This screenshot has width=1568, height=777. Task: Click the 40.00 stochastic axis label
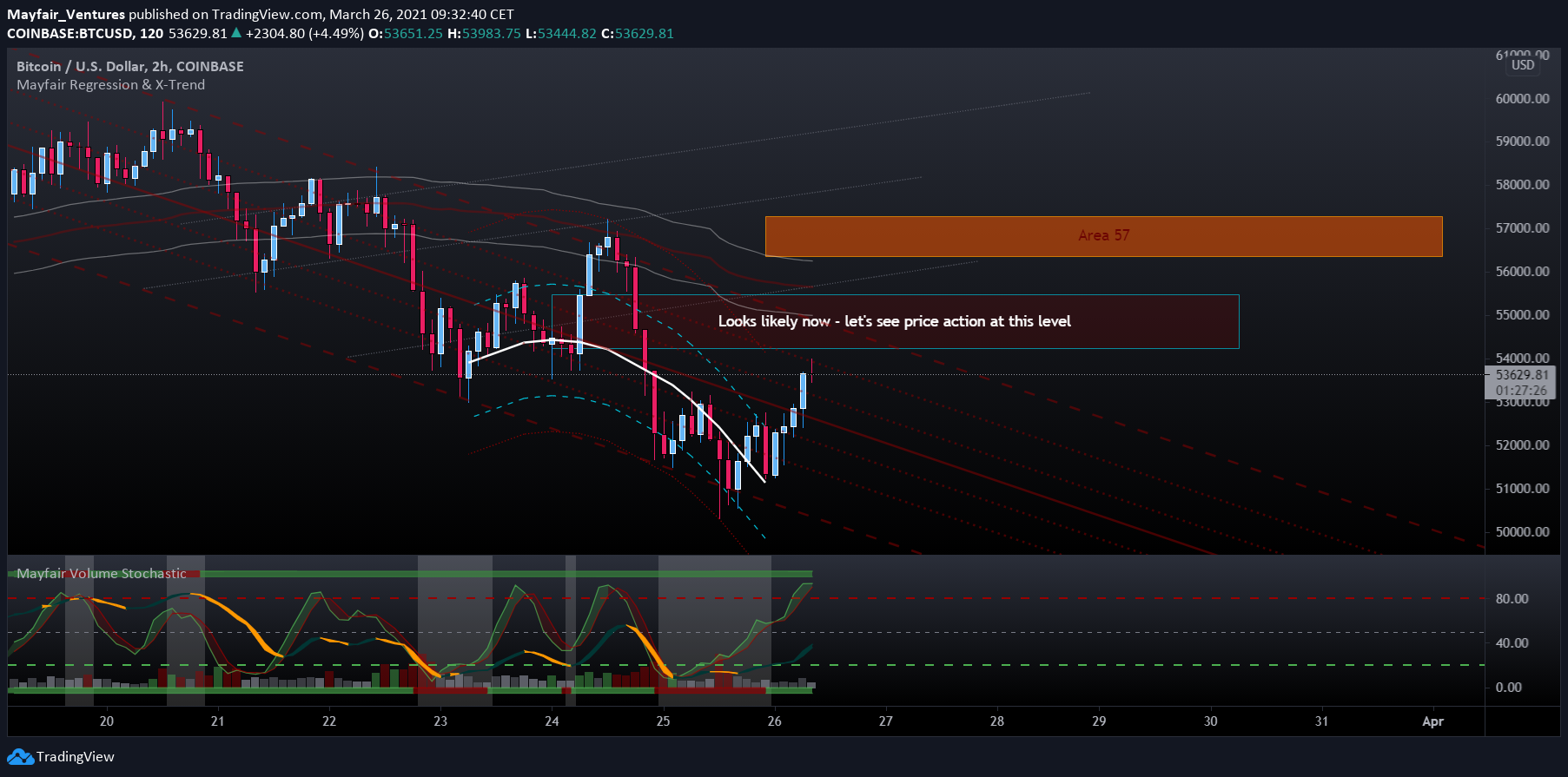click(1512, 643)
